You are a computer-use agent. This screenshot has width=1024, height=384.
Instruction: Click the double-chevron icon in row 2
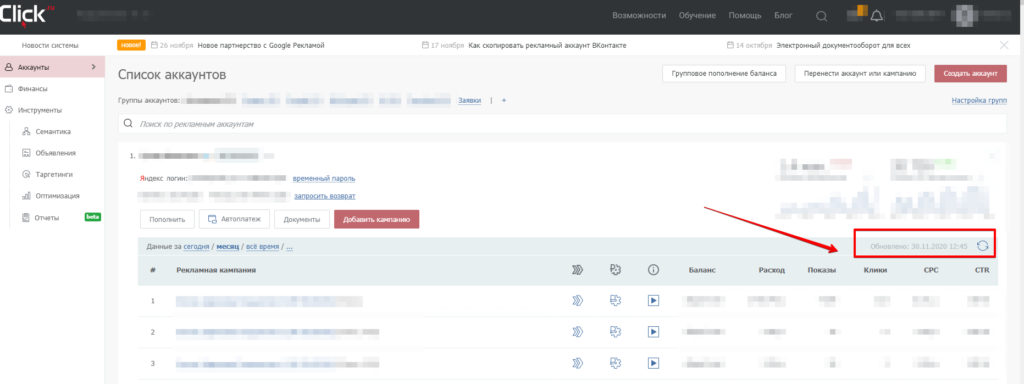[x=577, y=332]
